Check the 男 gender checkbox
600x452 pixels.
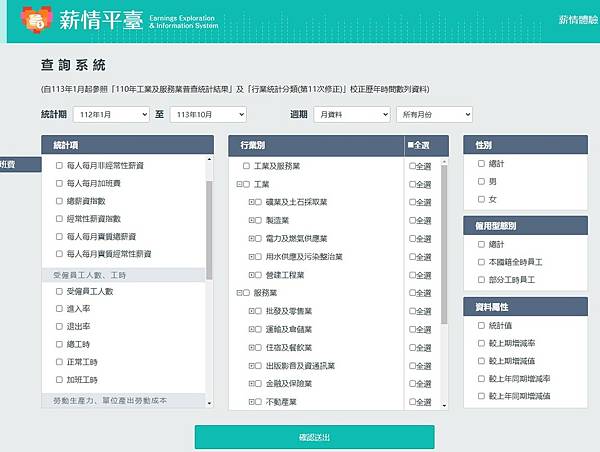tap(481, 181)
